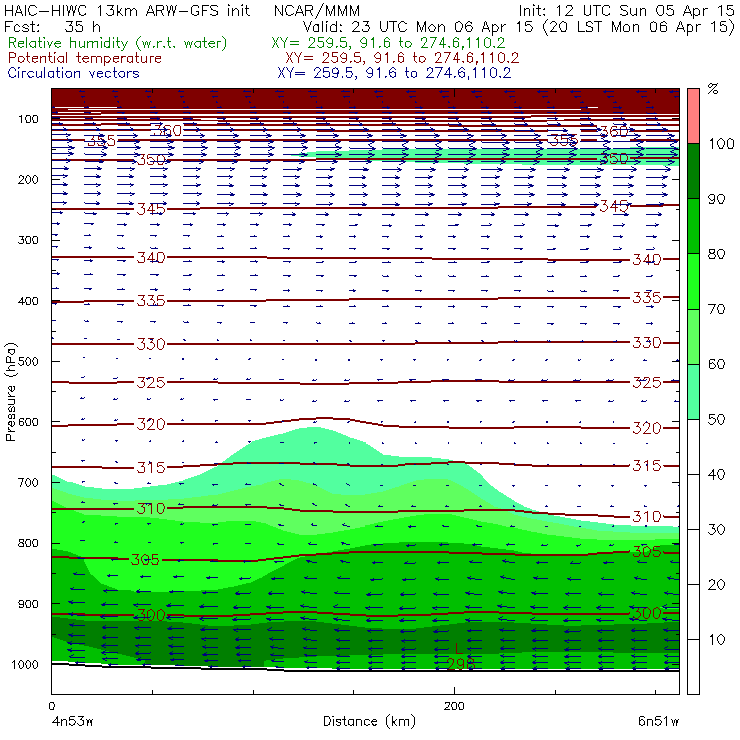This screenshot has width=740, height=740.
Task: Click the '90' colorbar scale label
Action: (x=716, y=199)
